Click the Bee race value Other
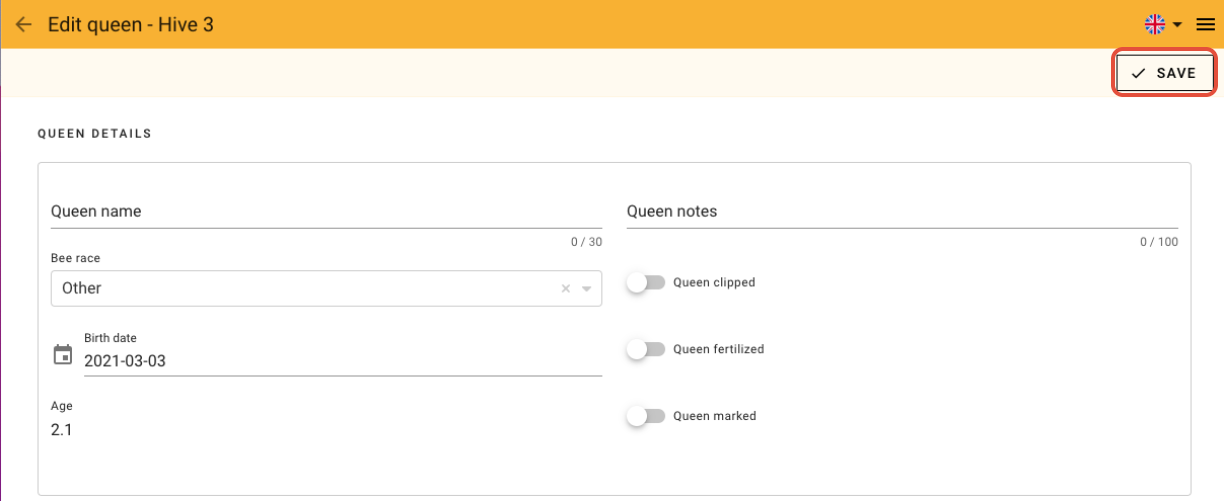This screenshot has height=501, width=1224. pyautogui.click(x=82, y=288)
